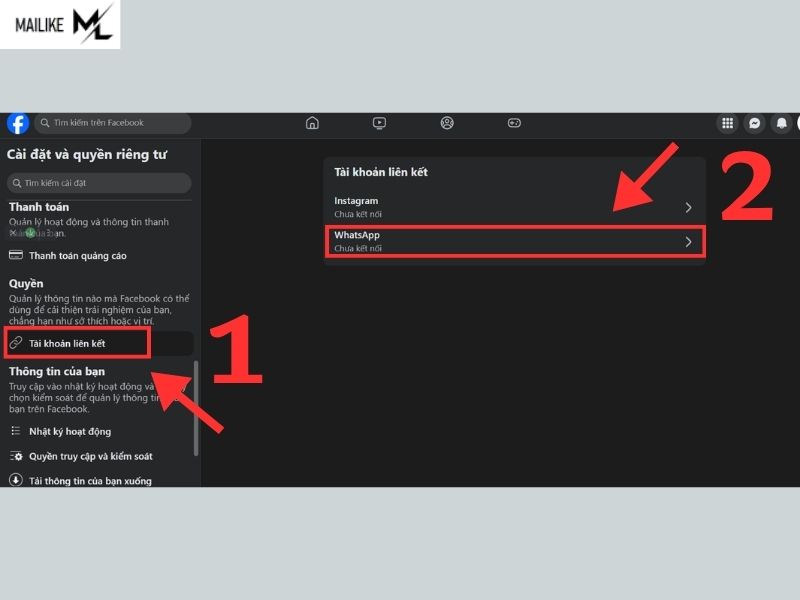Open Tải thông tin của bạn xuống
The height and width of the screenshot is (600, 800).
coord(90,481)
